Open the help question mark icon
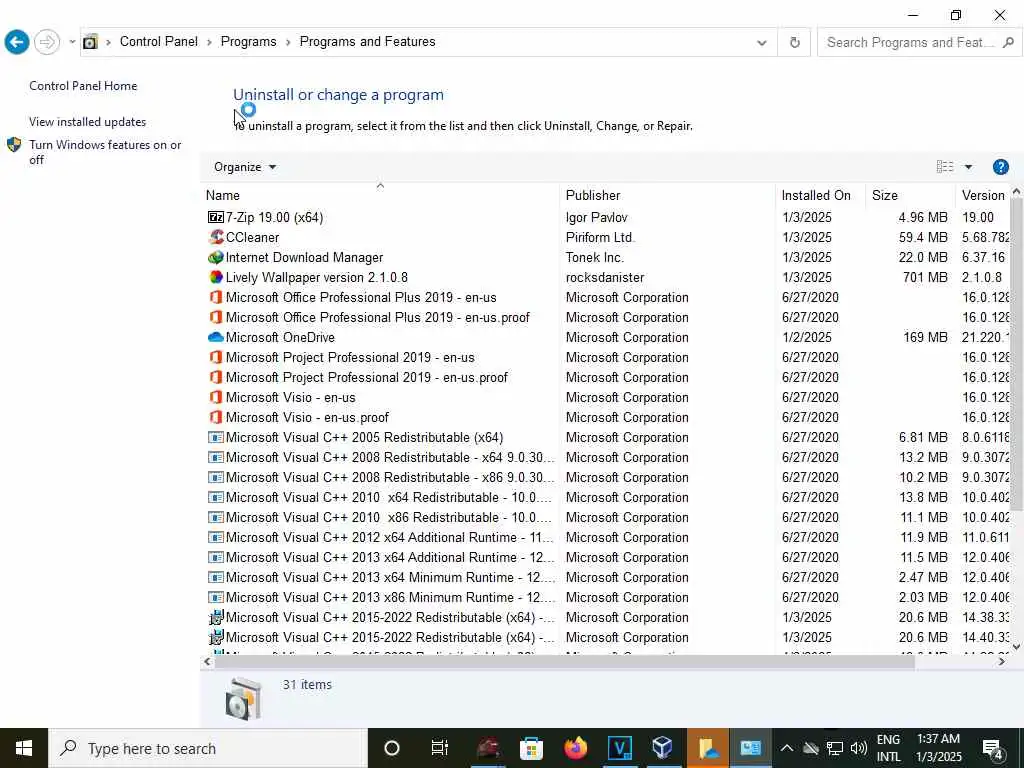Image resolution: width=1024 pixels, height=768 pixels. click(1000, 167)
